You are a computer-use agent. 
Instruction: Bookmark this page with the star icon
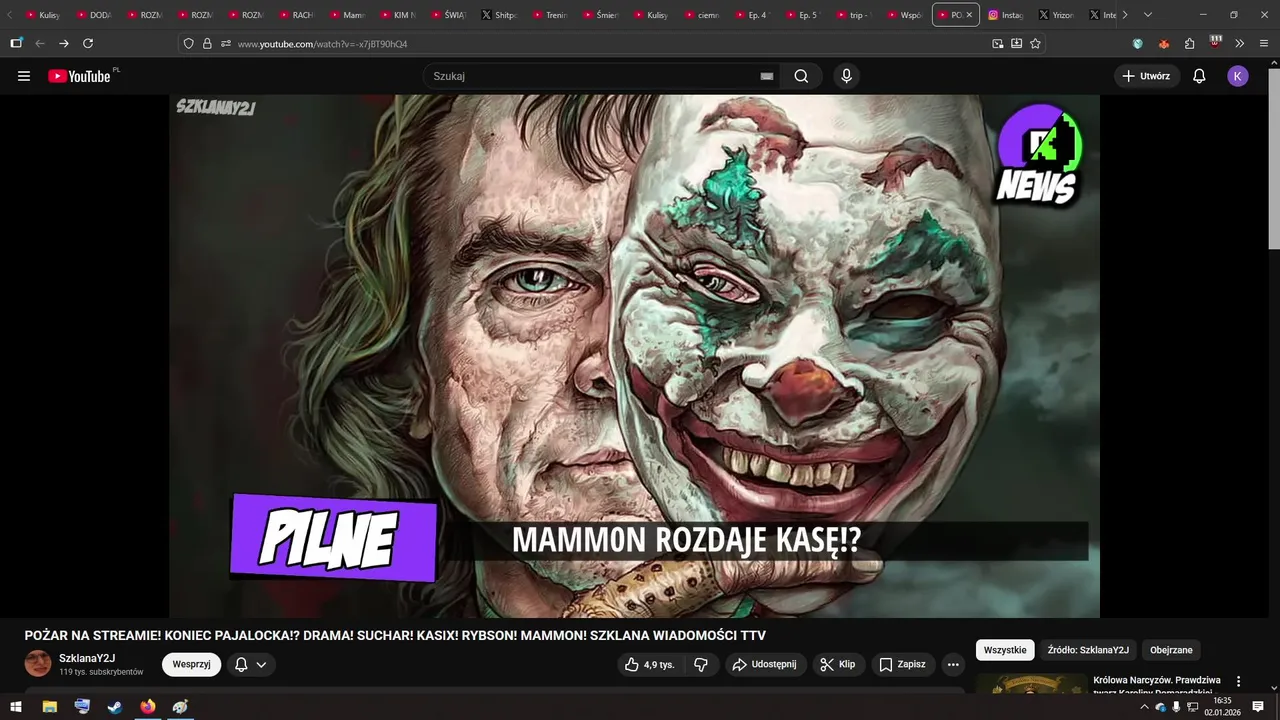(x=1035, y=44)
